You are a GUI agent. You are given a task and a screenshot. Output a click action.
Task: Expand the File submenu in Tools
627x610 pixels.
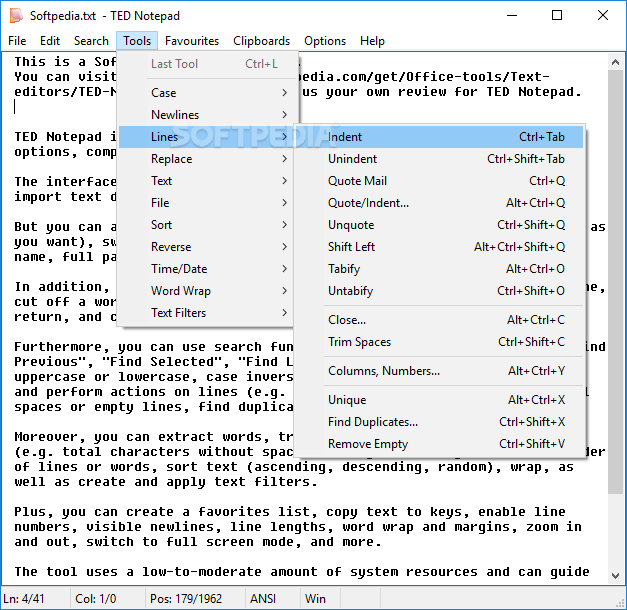coord(208,203)
